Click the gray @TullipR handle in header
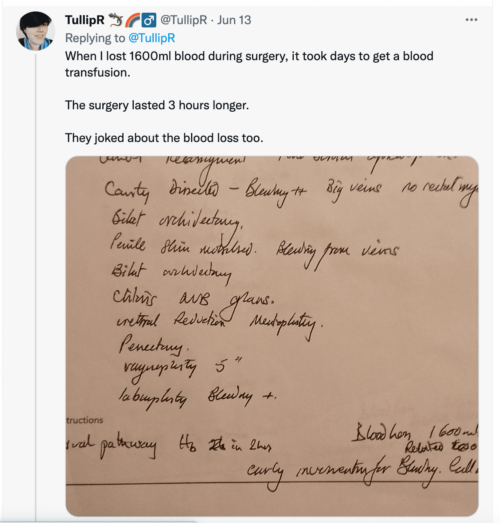This screenshot has height=523, width=500. (183, 20)
